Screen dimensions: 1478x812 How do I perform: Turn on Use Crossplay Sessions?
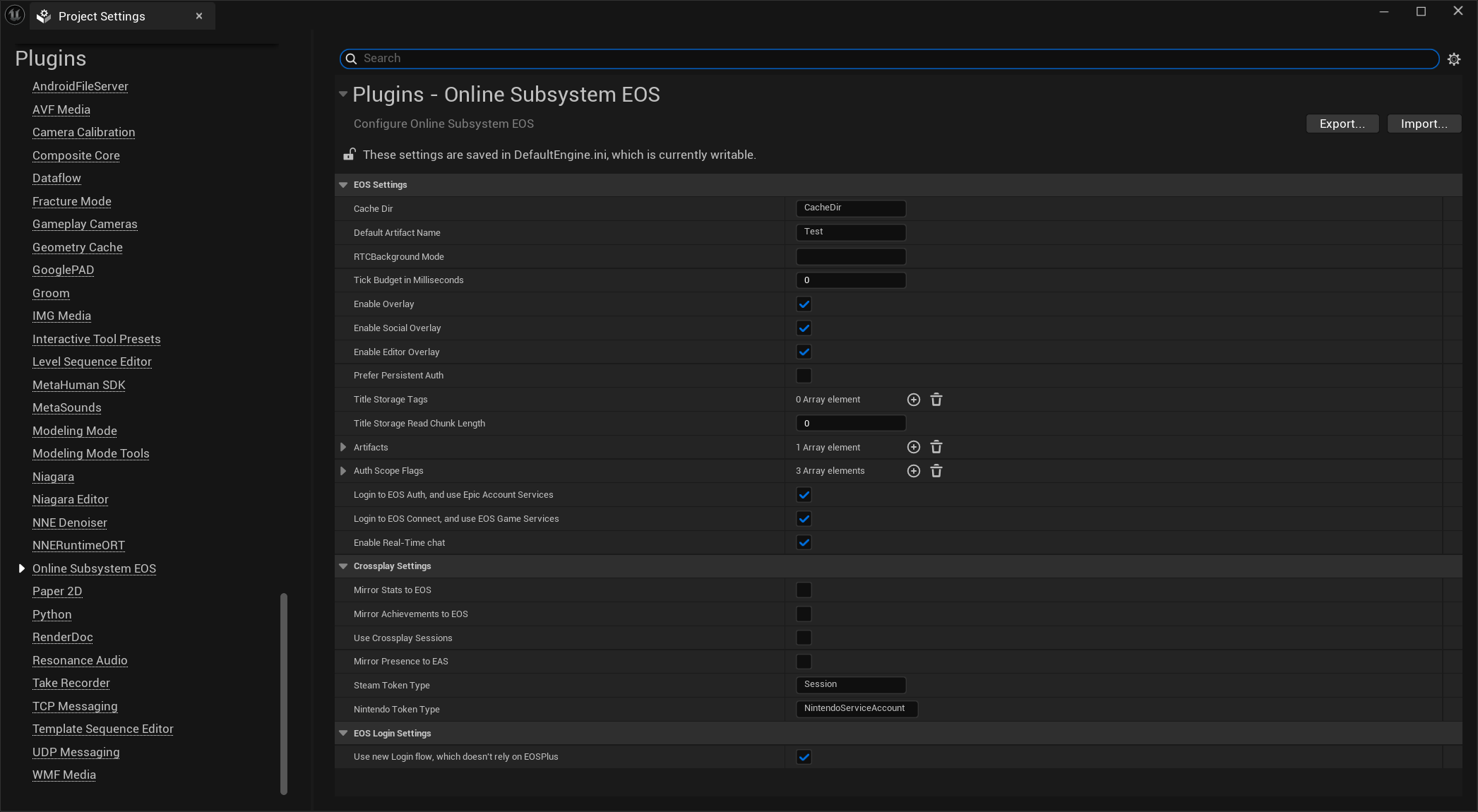[x=804, y=638]
